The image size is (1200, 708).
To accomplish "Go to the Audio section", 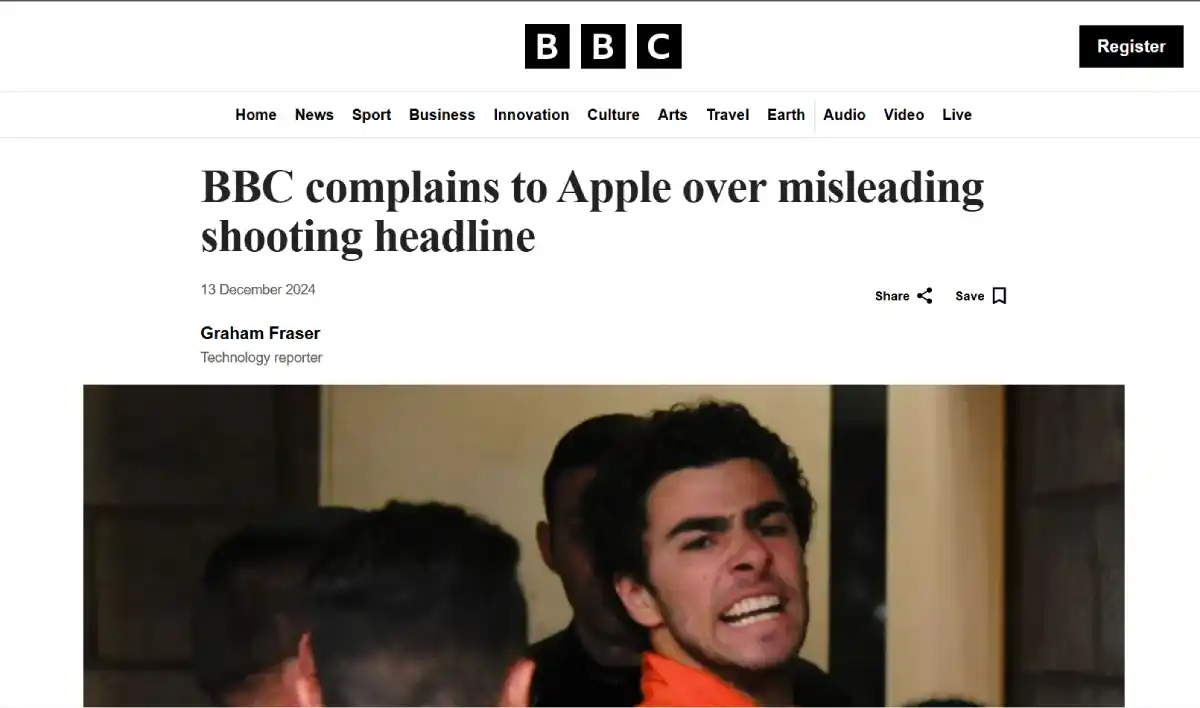I will (x=844, y=115).
